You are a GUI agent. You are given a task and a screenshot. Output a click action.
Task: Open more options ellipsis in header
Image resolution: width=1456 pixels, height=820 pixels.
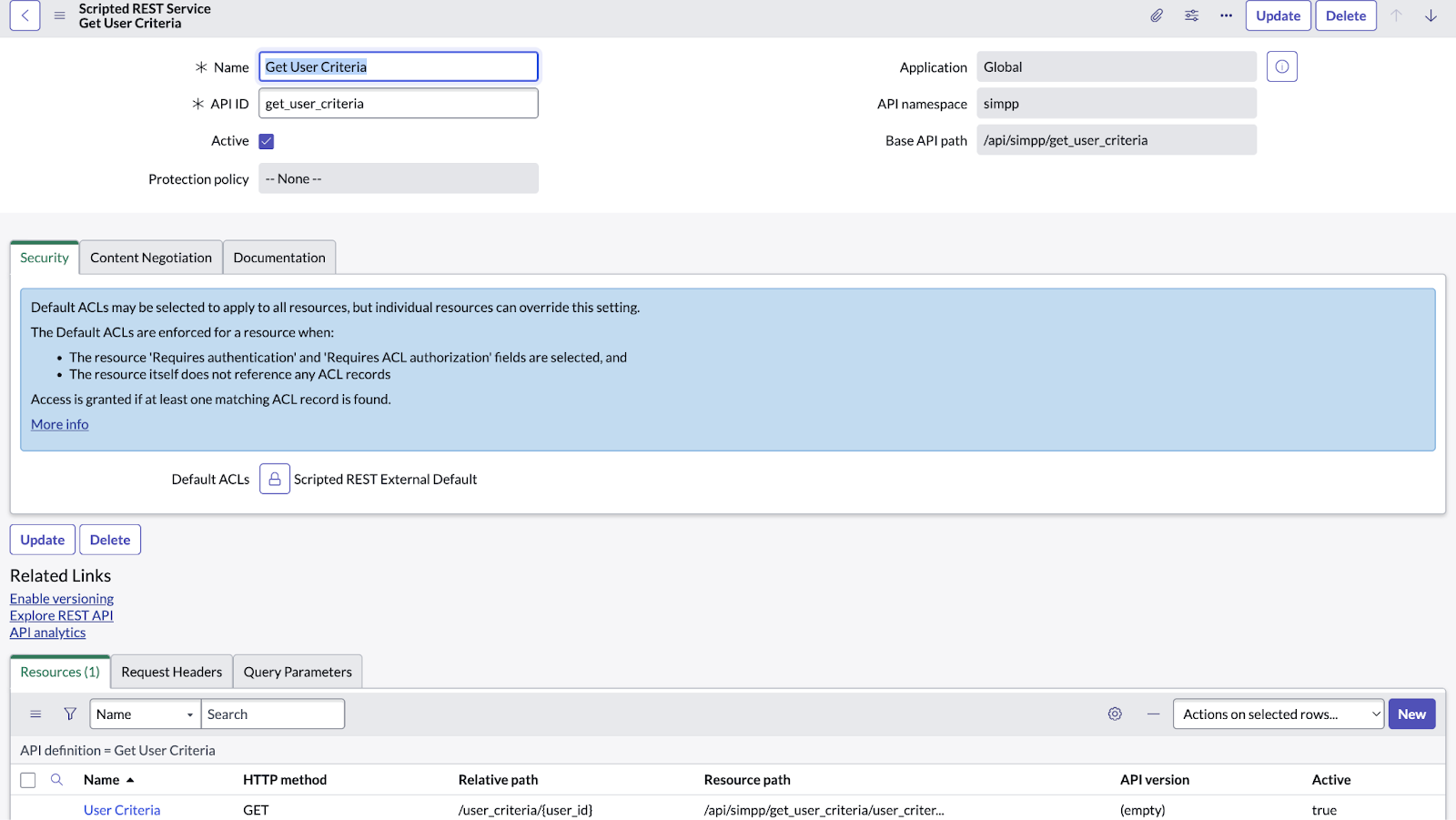pos(1226,15)
